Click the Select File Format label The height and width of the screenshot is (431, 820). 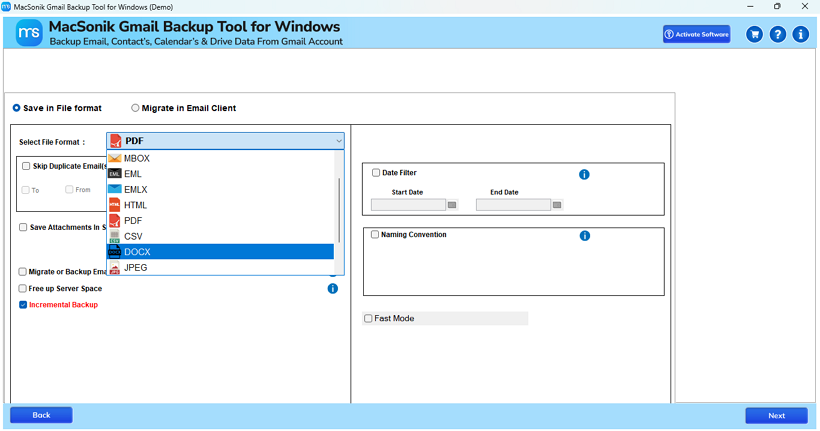pyautogui.click(x=52, y=142)
